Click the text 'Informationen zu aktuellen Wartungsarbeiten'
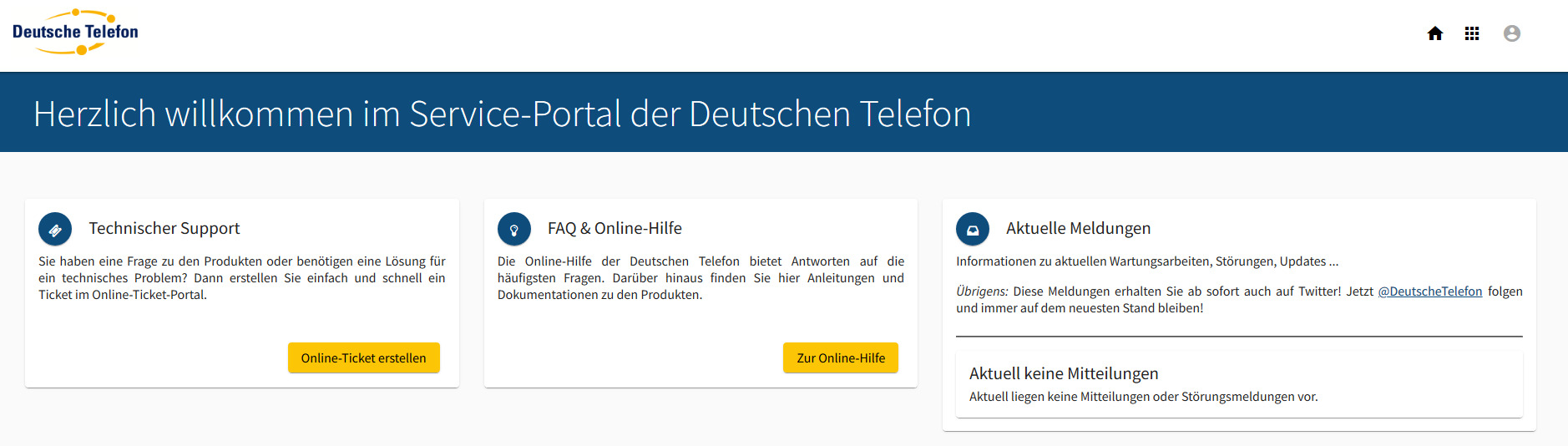 1084,261
